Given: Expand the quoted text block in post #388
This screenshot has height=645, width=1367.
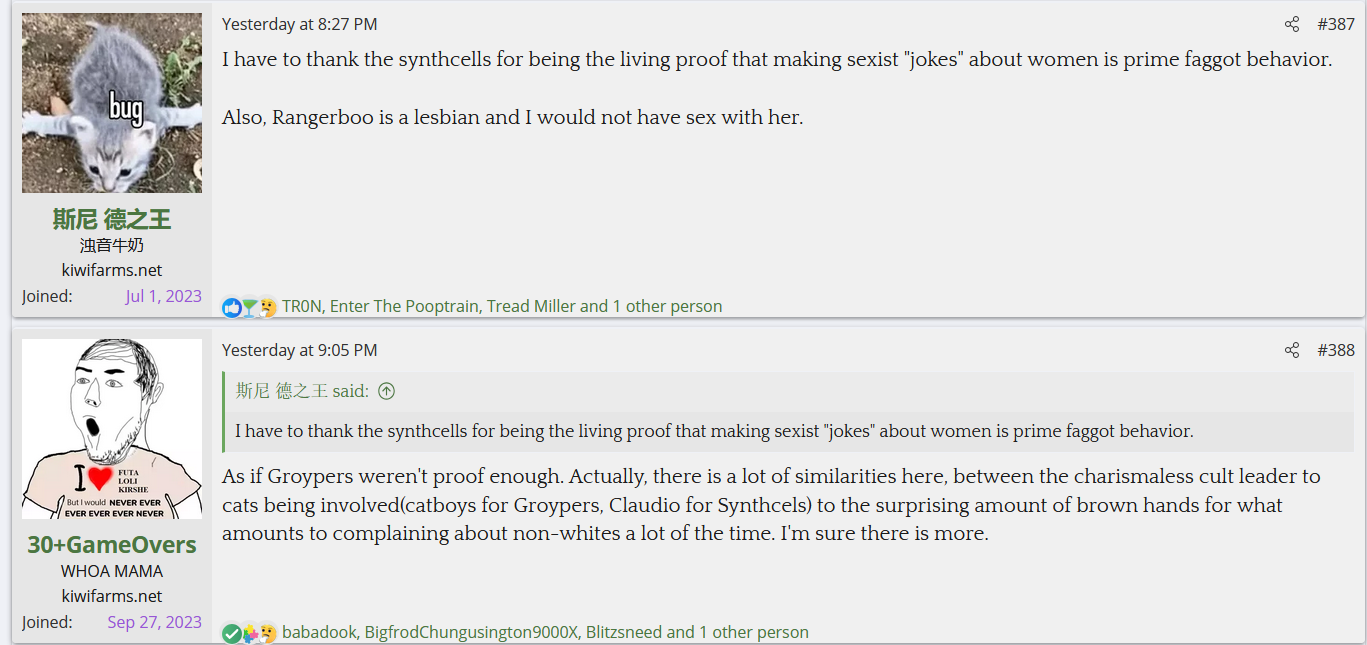Looking at the screenshot, I should click(x=714, y=431).
